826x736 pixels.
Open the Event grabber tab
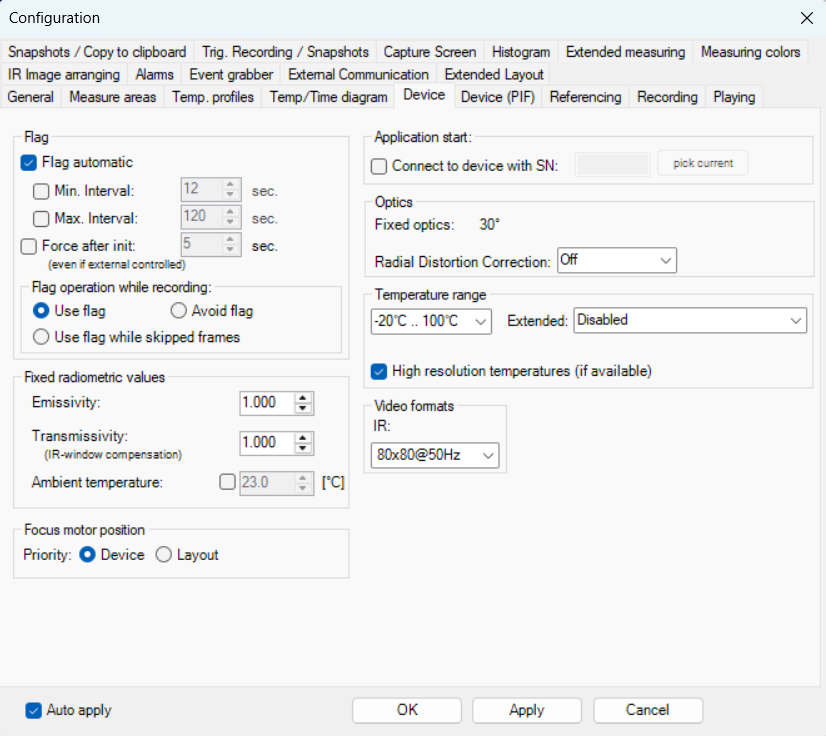tap(231, 75)
